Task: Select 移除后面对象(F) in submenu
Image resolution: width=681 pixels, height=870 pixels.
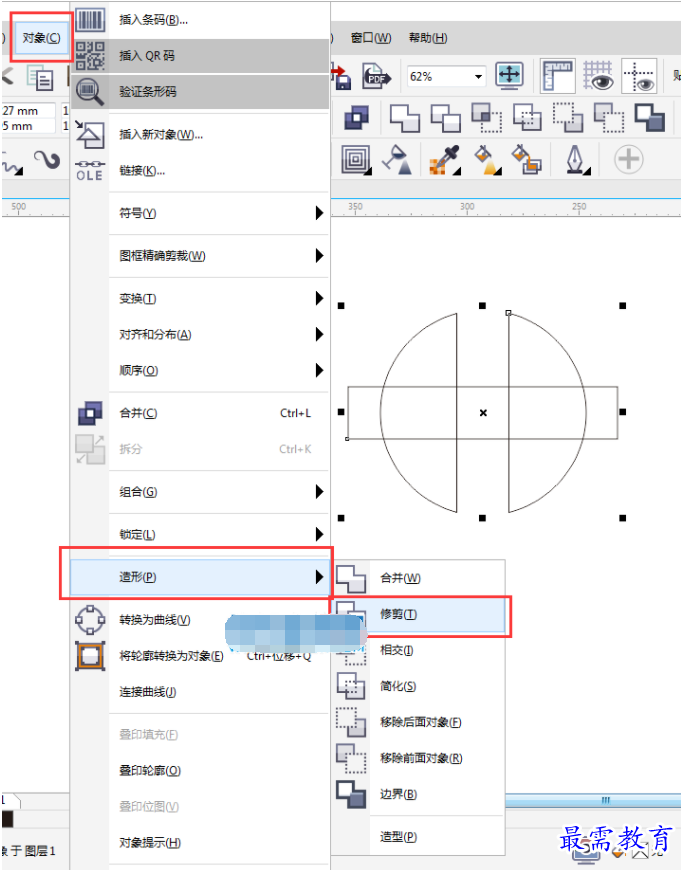Action: pos(418,722)
